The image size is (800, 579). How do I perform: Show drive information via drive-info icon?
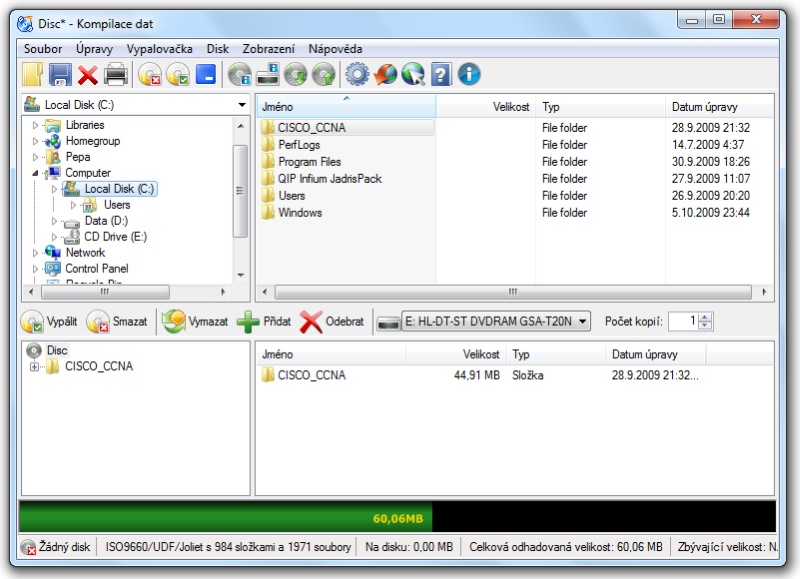coord(268,74)
